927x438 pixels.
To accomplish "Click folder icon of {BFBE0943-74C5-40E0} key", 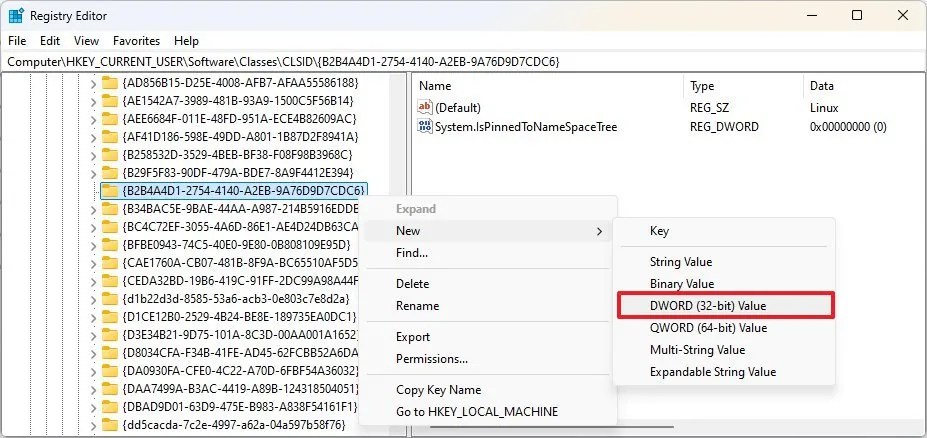I will 109,245.
